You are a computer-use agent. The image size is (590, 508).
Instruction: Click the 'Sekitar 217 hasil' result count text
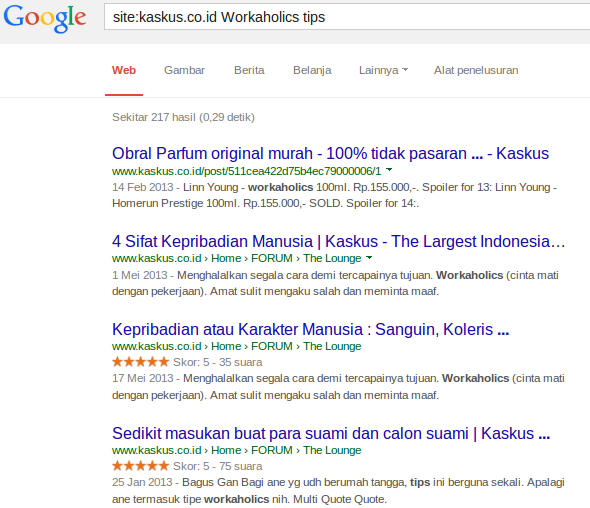click(183, 117)
